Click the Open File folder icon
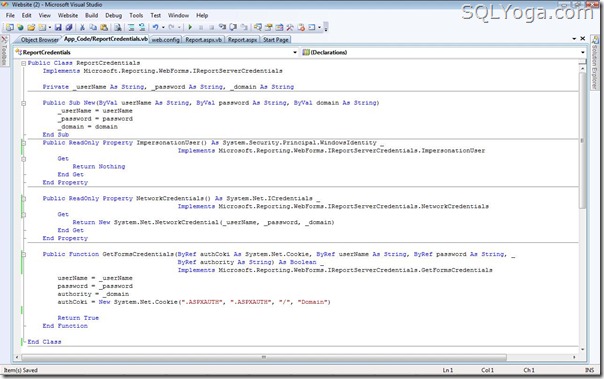This screenshot has width=604, height=379. 31,27
